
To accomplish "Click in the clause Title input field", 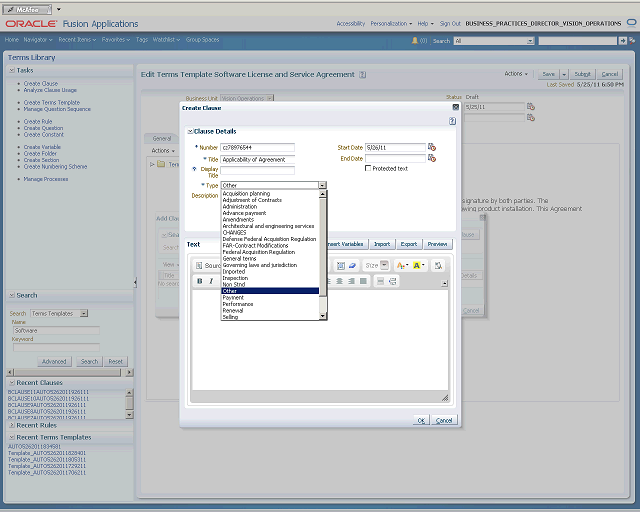I will [x=257, y=160].
